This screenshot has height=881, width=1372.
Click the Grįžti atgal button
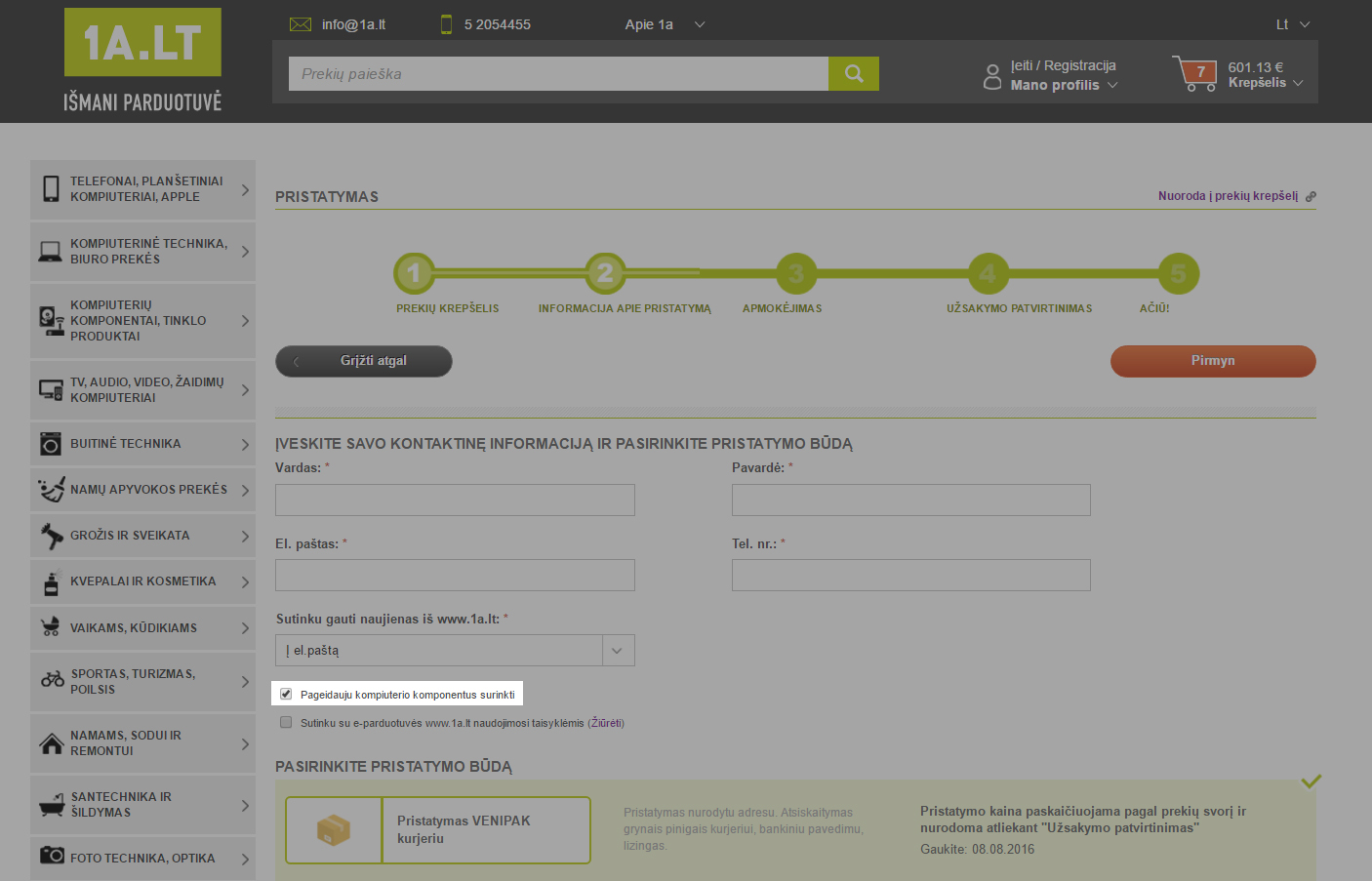[364, 361]
